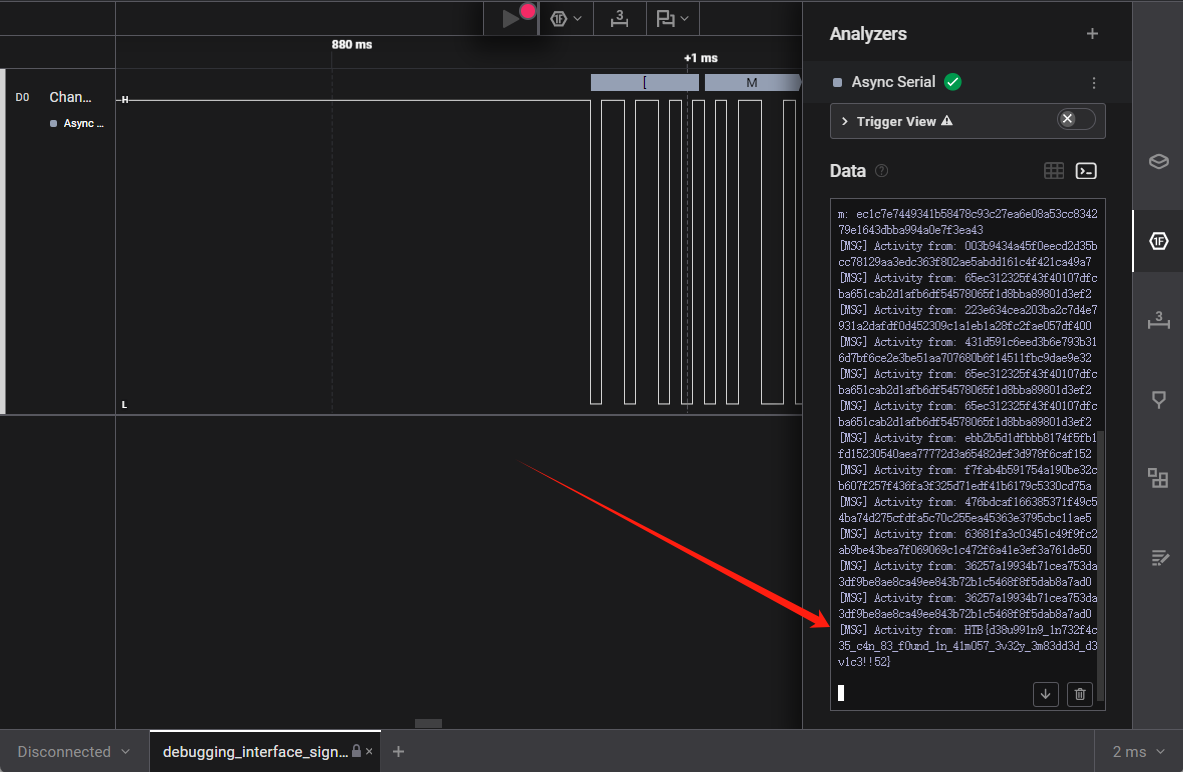
Task: Open the Extensions sidebar panel
Action: pos(1158,478)
